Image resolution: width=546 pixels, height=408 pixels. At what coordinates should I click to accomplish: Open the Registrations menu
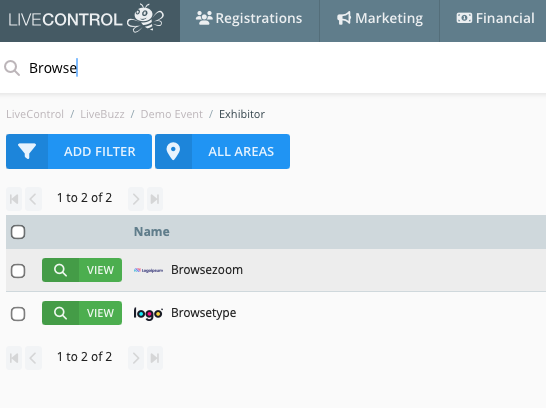[249, 18]
